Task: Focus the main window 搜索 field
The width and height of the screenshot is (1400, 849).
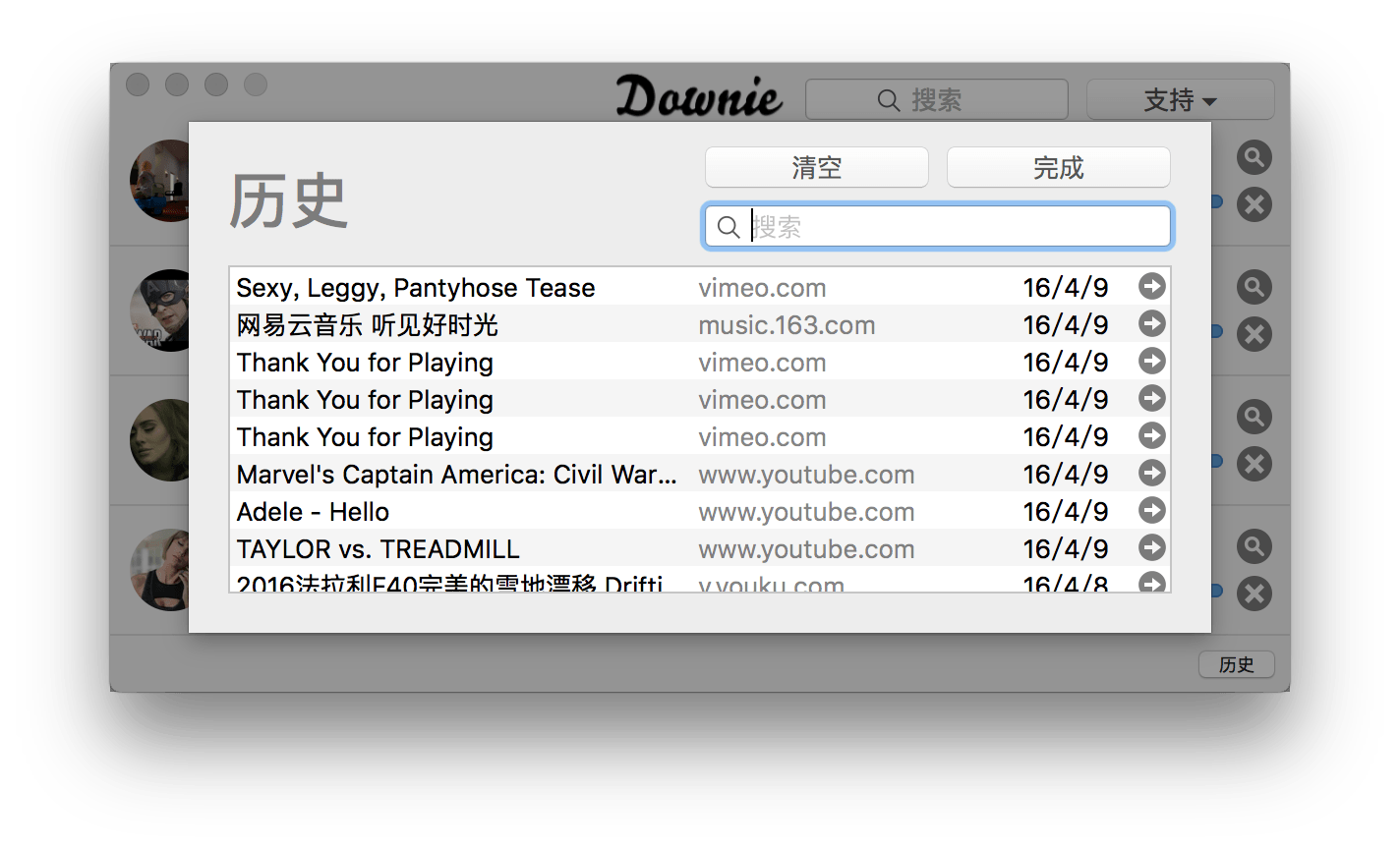Action: tap(937, 99)
